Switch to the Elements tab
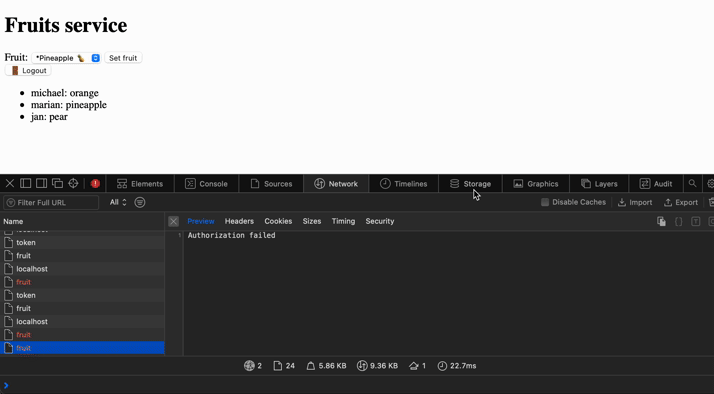This screenshot has width=714, height=394. (x=140, y=184)
